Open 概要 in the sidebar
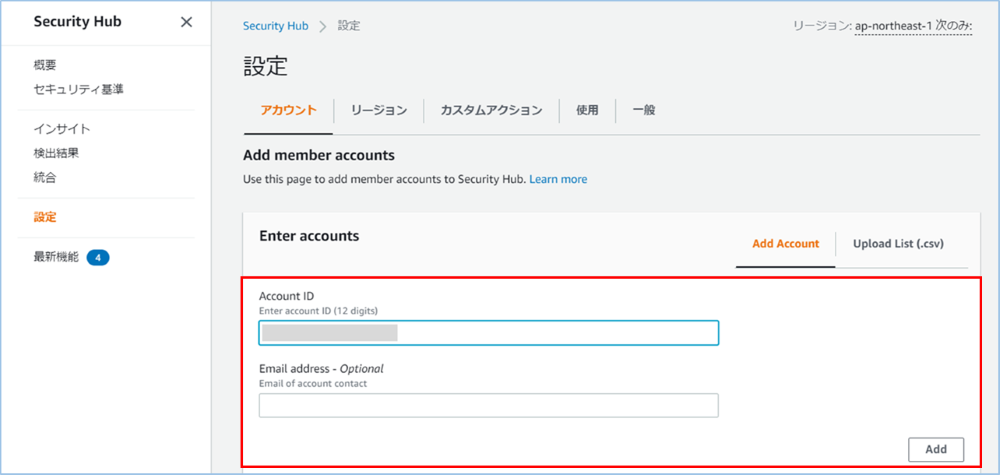The width and height of the screenshot is (1000, 475). [45, 65]
